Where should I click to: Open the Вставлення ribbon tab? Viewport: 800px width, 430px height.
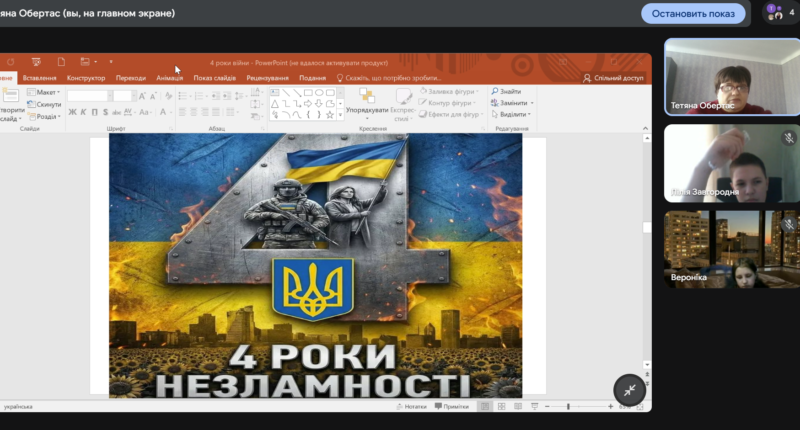39,78
